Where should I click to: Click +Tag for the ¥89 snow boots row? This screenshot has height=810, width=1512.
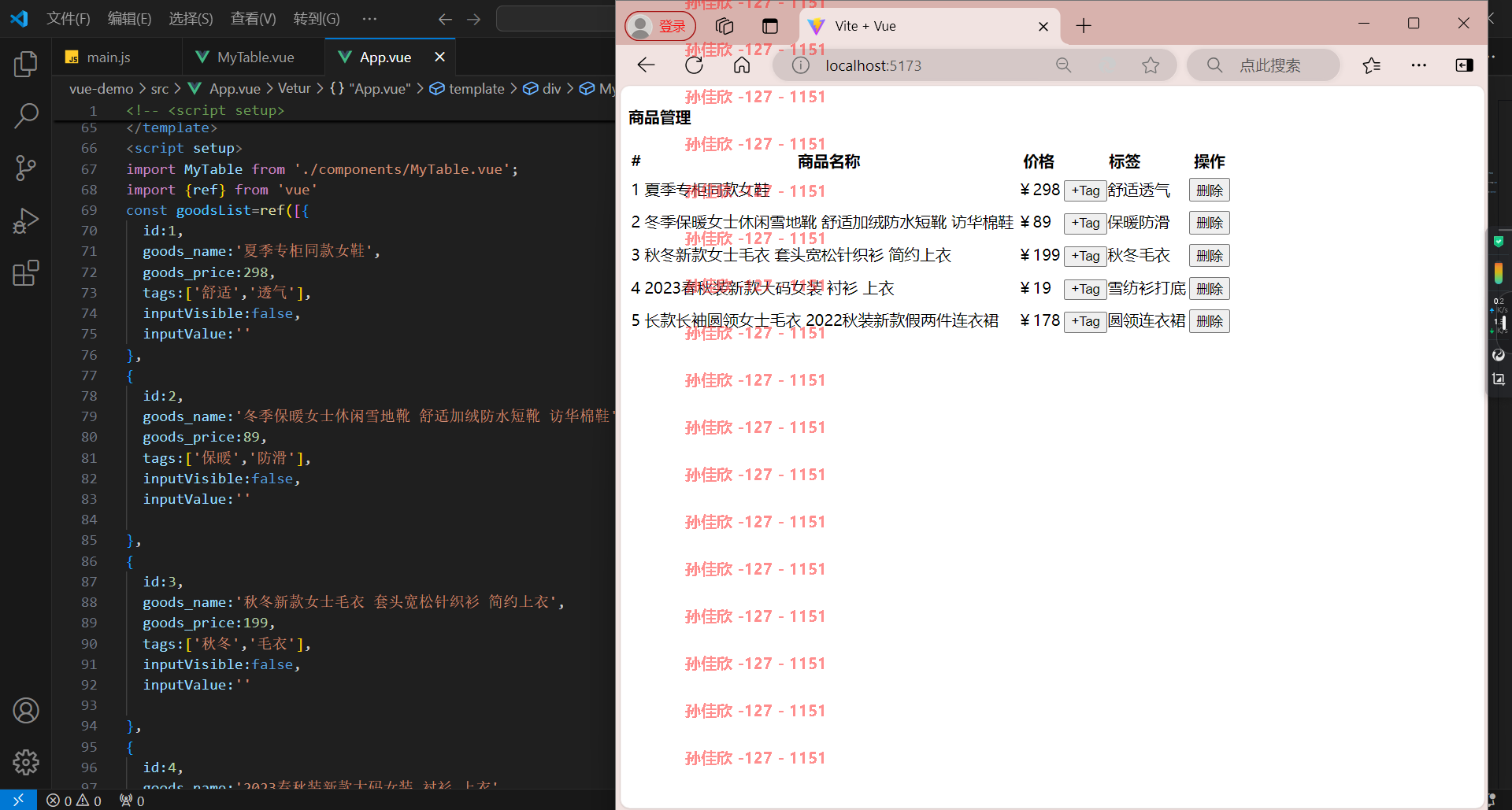coord(1085,223)
